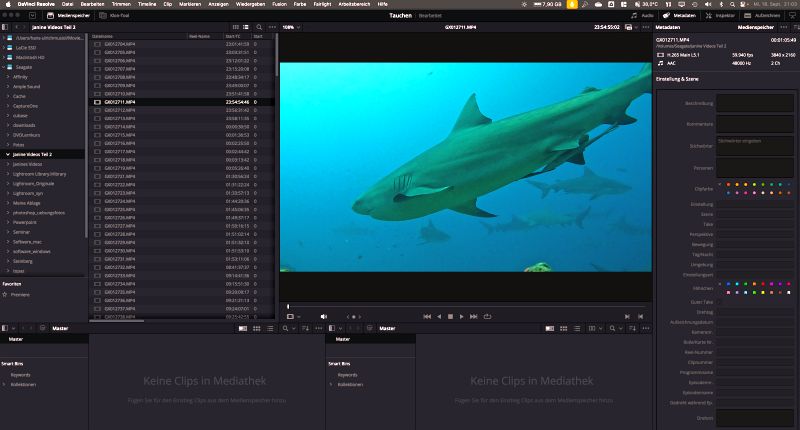Open the viewer zoom percentage dropdown
This screenshot has height=430, width=800.
click(x=291, y=27)
